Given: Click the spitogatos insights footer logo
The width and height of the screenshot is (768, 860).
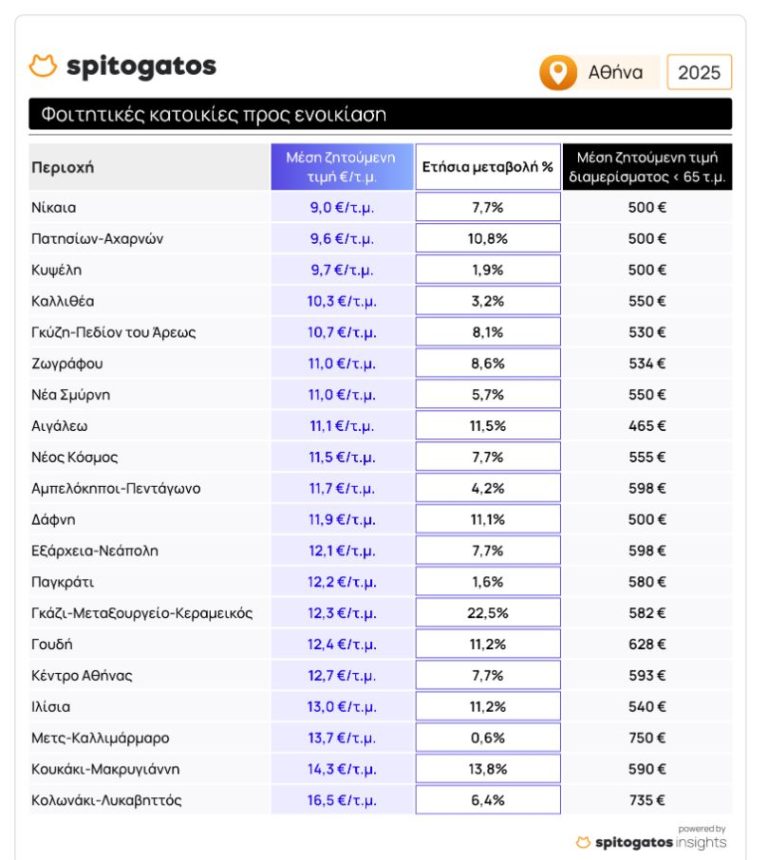Looking at the screenshot, I should (651, 842).
